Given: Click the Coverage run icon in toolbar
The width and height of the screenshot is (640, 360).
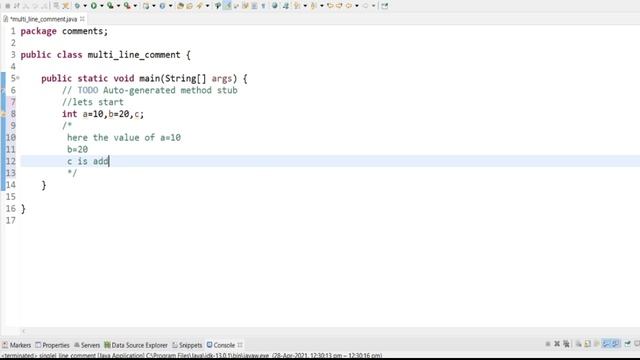Looking at the screenshot, I should (x=110, y=6).
